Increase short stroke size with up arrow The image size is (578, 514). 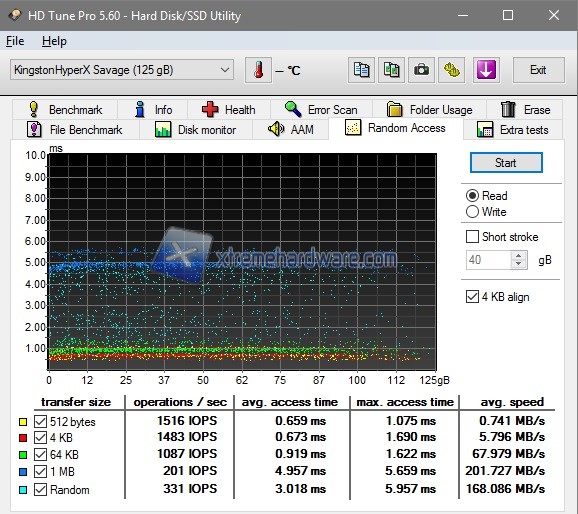(x=519, y=256)
